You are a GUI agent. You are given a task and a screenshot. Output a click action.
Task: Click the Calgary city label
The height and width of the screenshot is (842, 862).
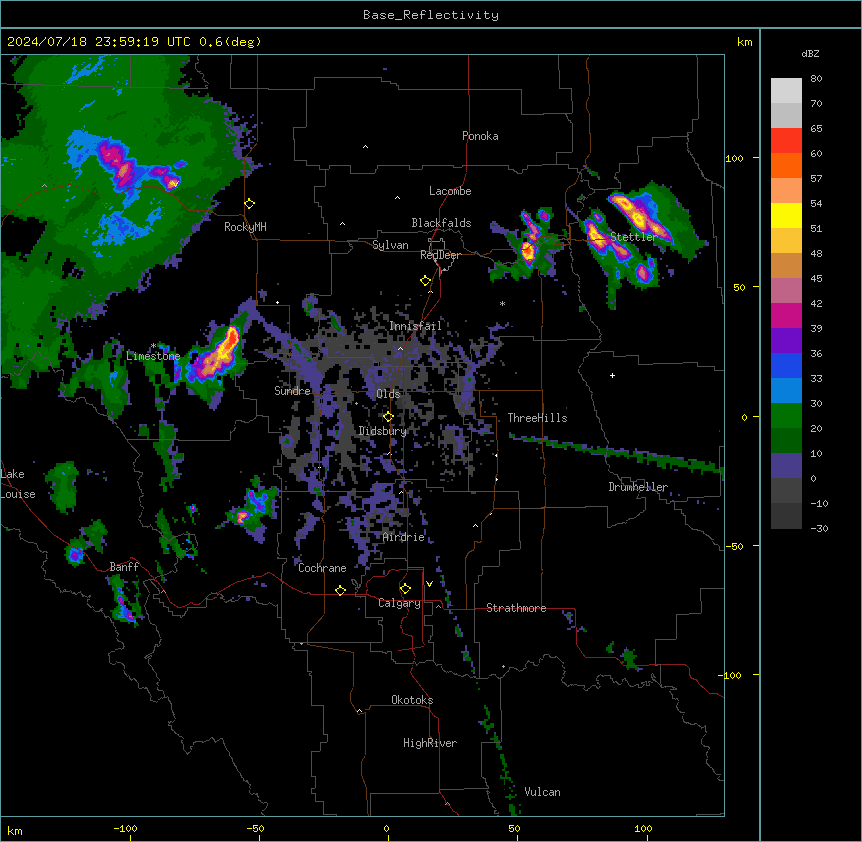click(x=399, y=603)
